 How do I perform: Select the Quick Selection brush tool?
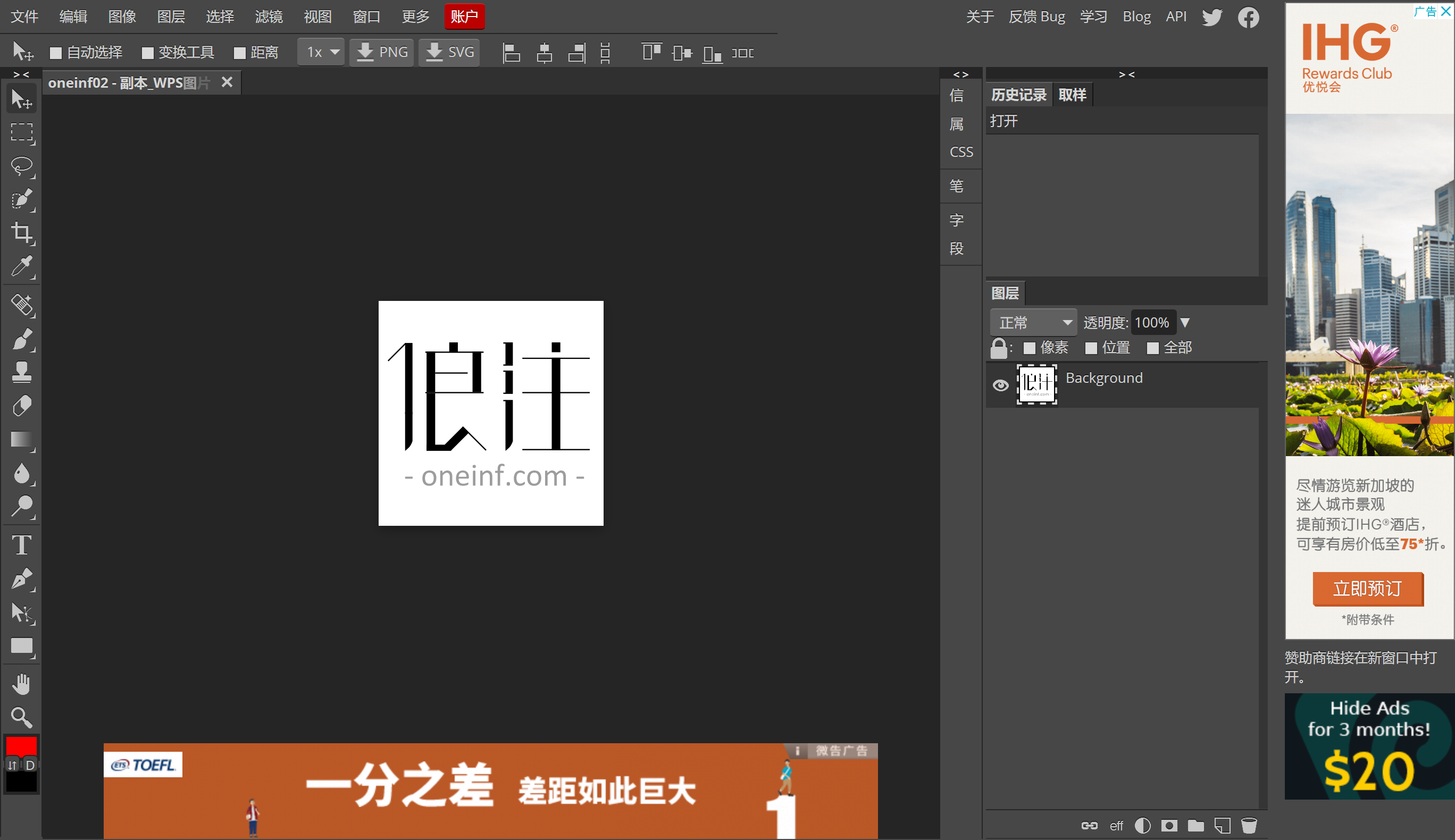pyautogui.click(x=22, y=199)
